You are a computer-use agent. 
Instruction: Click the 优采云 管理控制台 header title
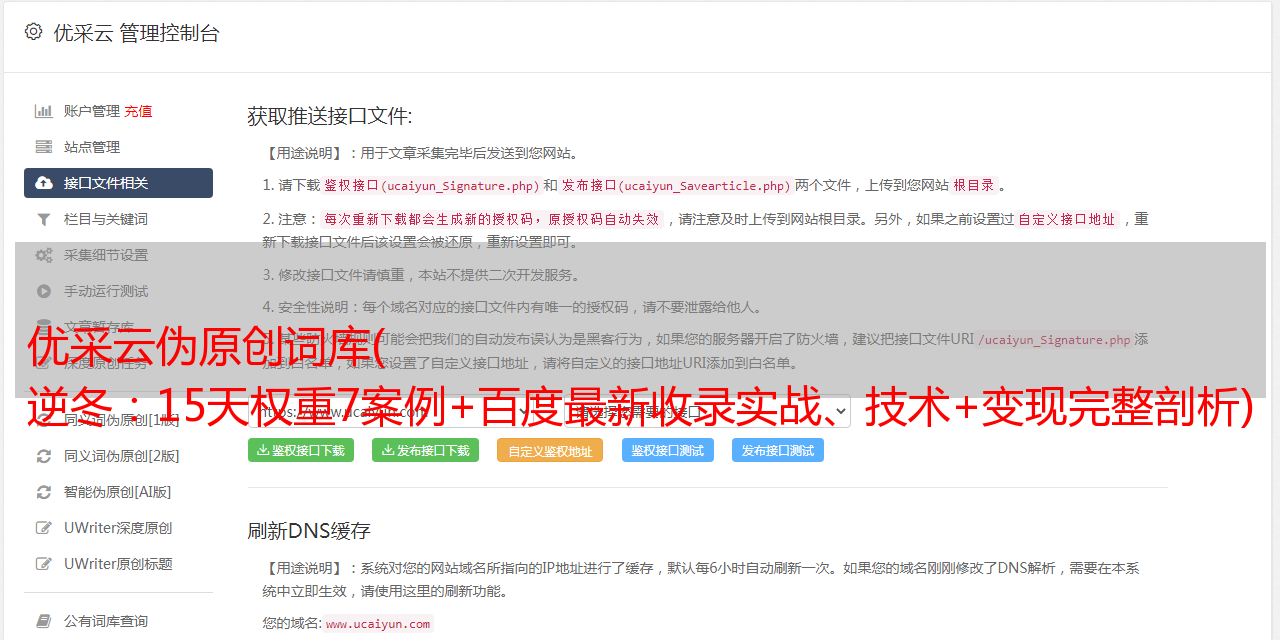coord(136,33)
